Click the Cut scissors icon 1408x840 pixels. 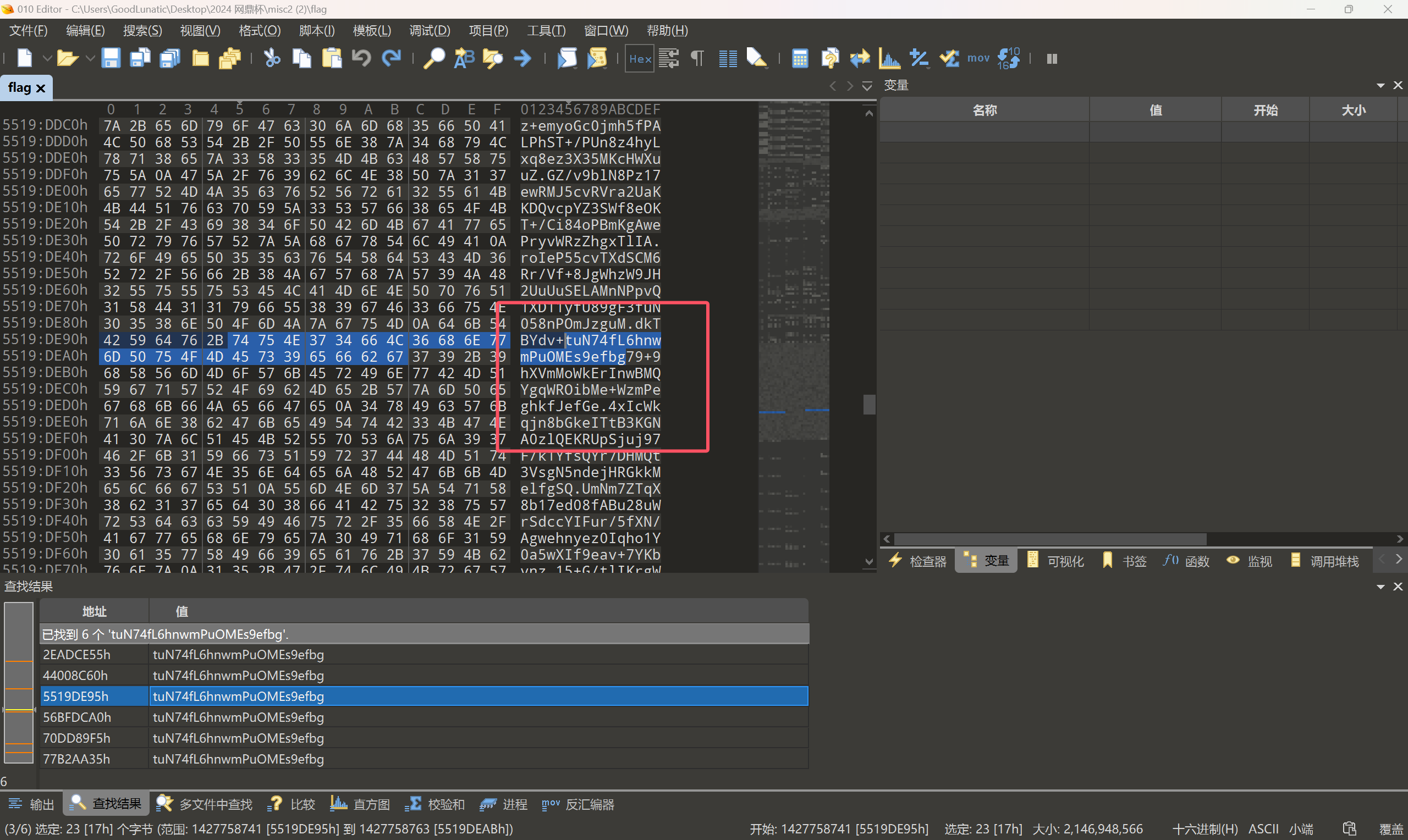pyautogui.click(x=272, y=58)
